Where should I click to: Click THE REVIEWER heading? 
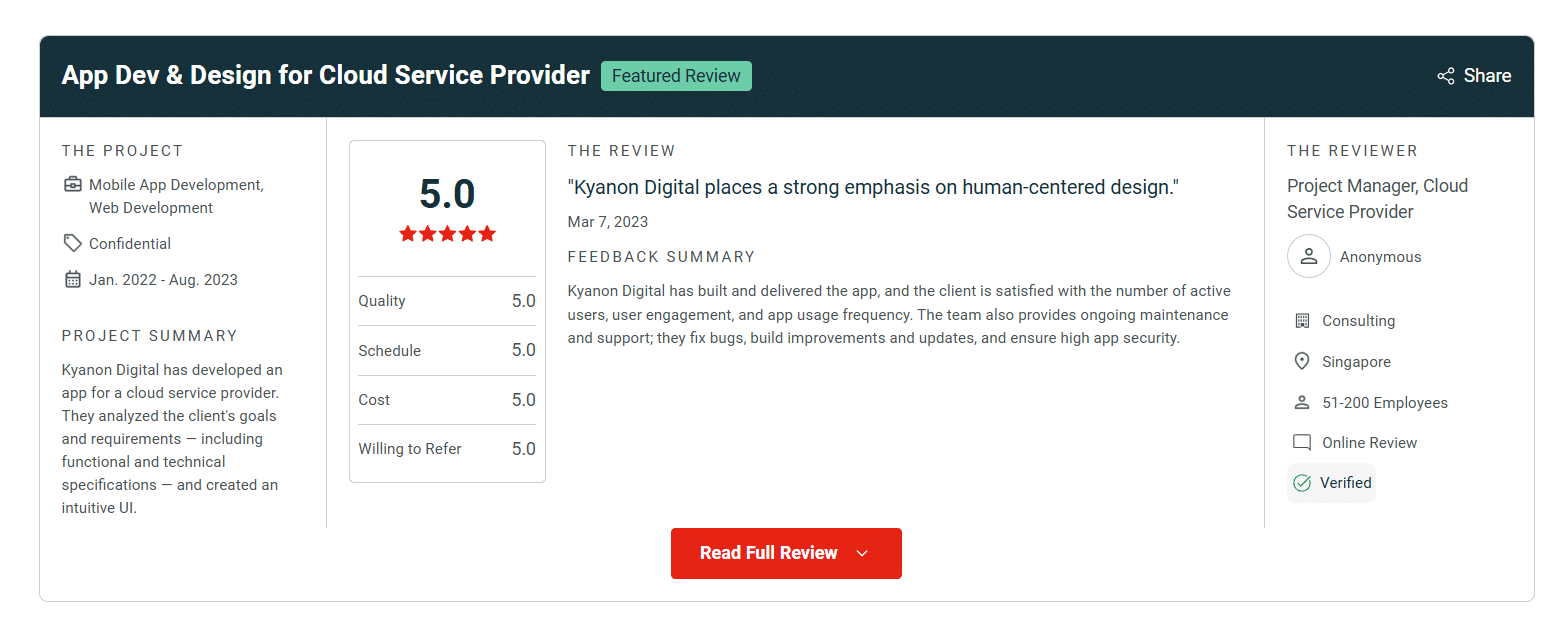[x=1352, y=151]
